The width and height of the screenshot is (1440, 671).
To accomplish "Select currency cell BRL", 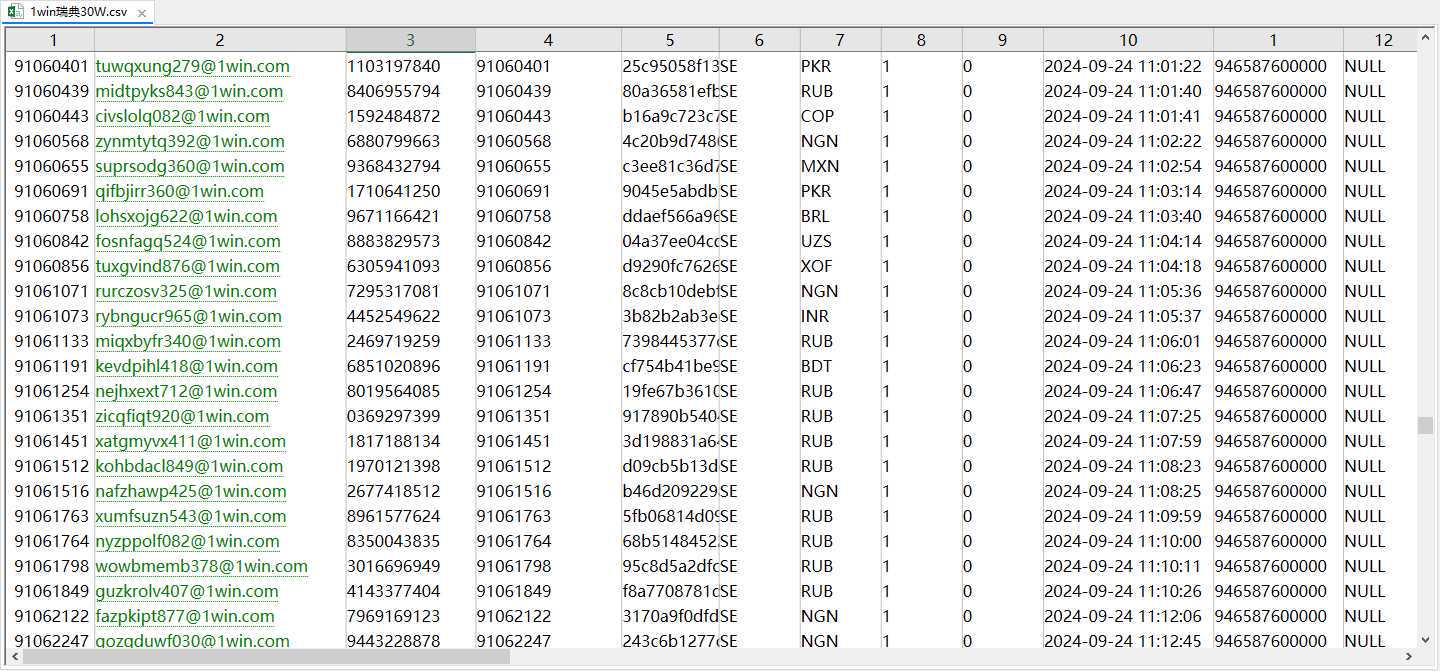I will pyautogui.click(x=841, y=216).
